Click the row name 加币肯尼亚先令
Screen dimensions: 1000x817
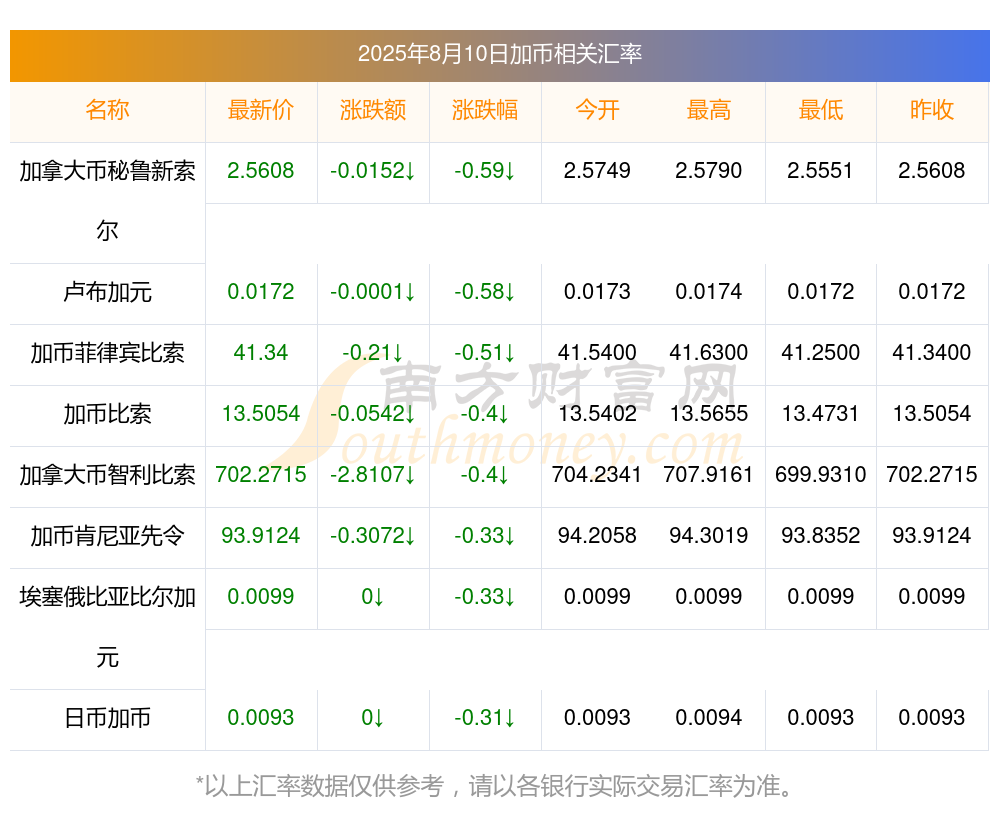tap(107, 536)
